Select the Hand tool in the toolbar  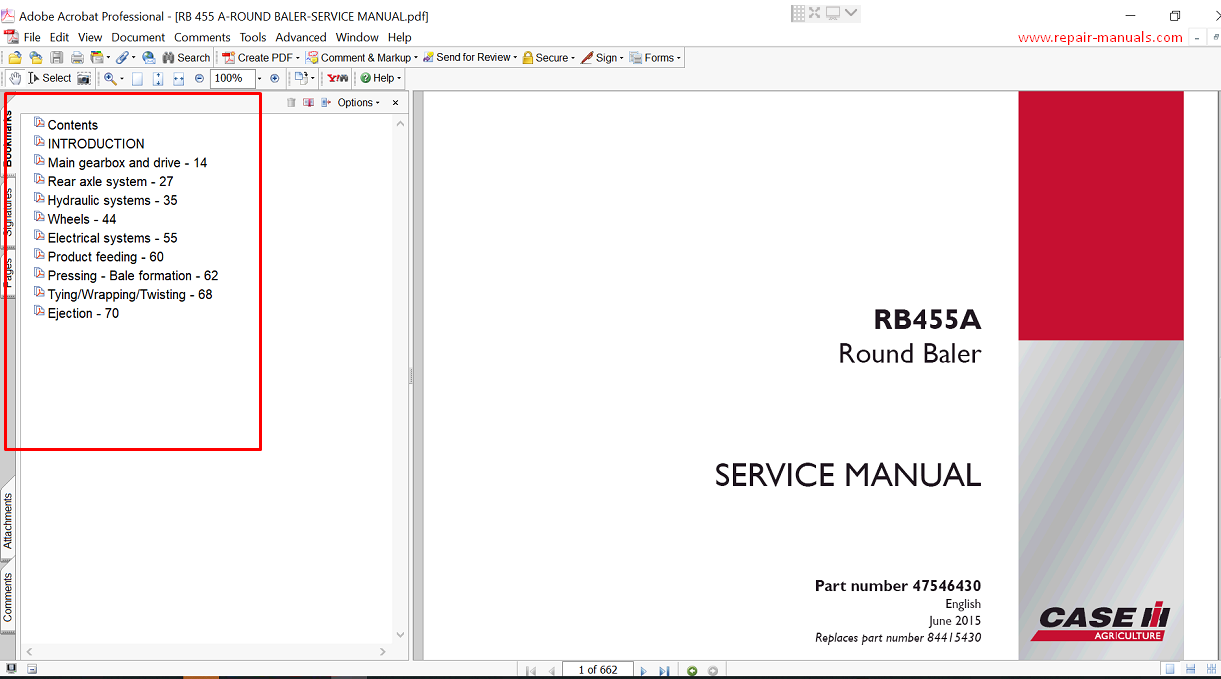click(x=15, y=78)
